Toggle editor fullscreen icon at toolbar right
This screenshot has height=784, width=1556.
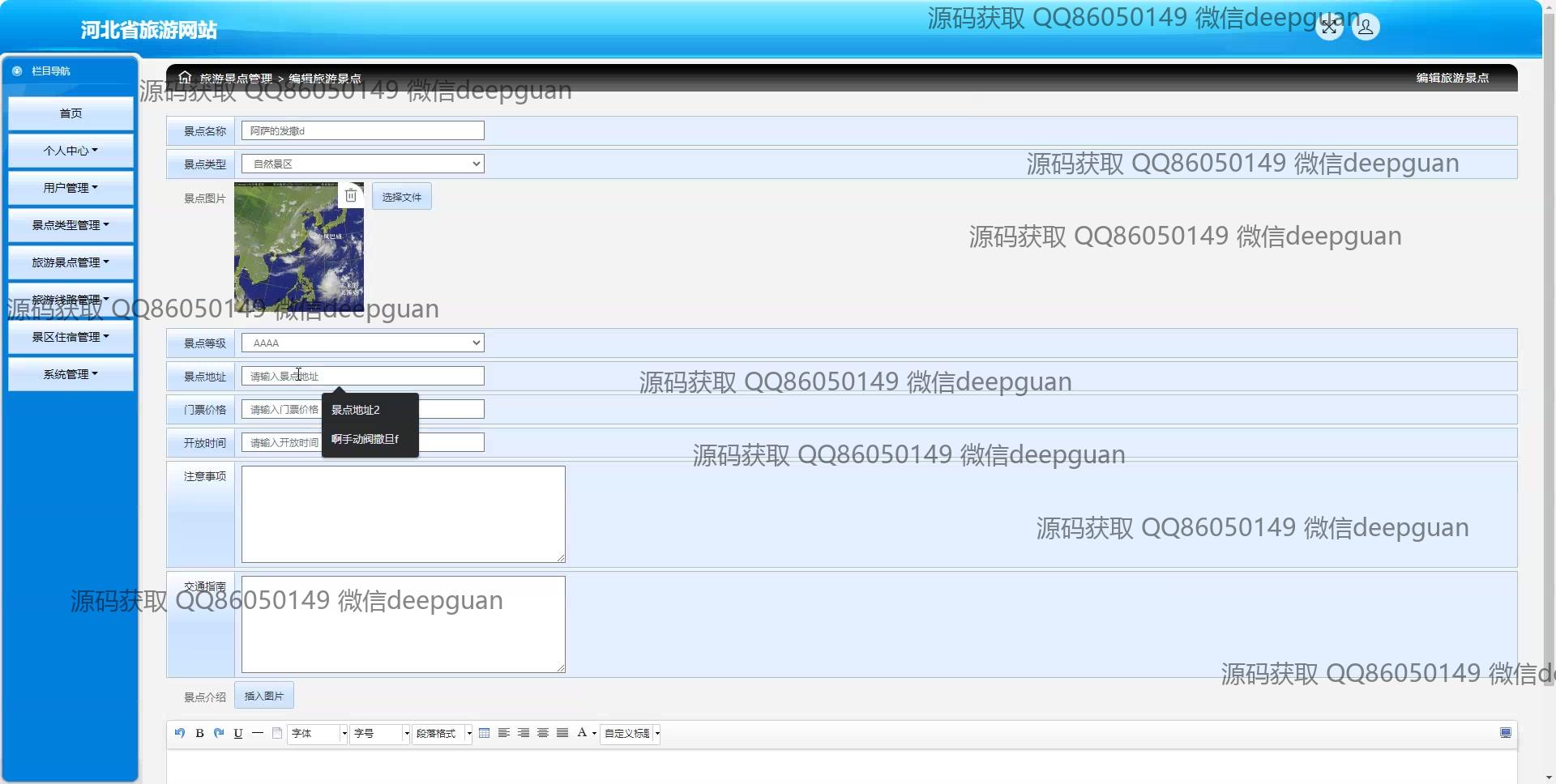(1505, 733)
